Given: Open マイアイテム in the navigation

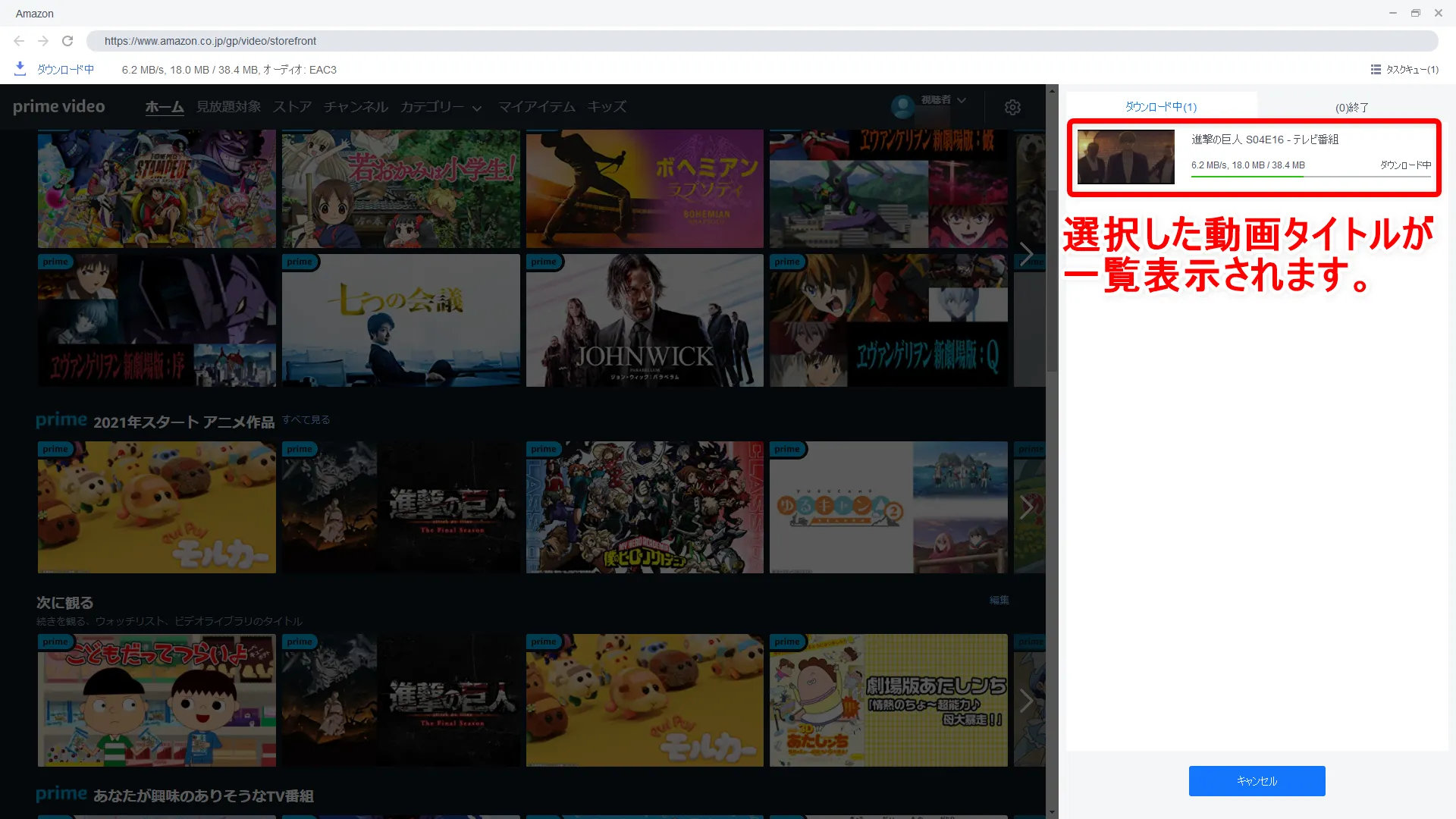Looking at the screenshot, I should click(536, 107).
